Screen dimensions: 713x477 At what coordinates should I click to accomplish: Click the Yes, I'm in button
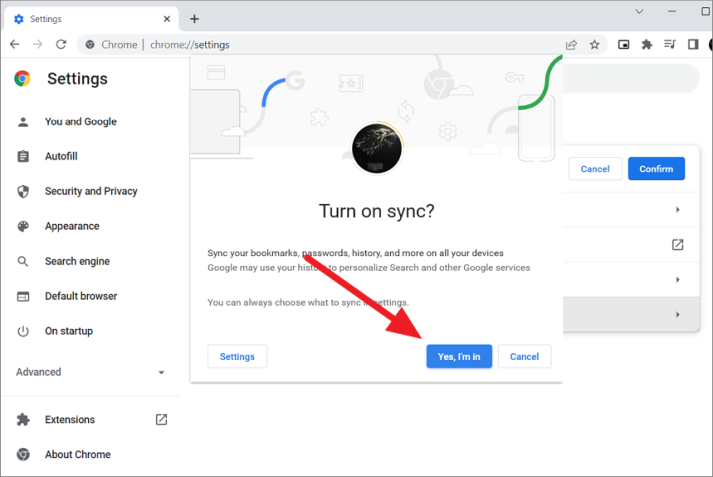coord(459,356)
